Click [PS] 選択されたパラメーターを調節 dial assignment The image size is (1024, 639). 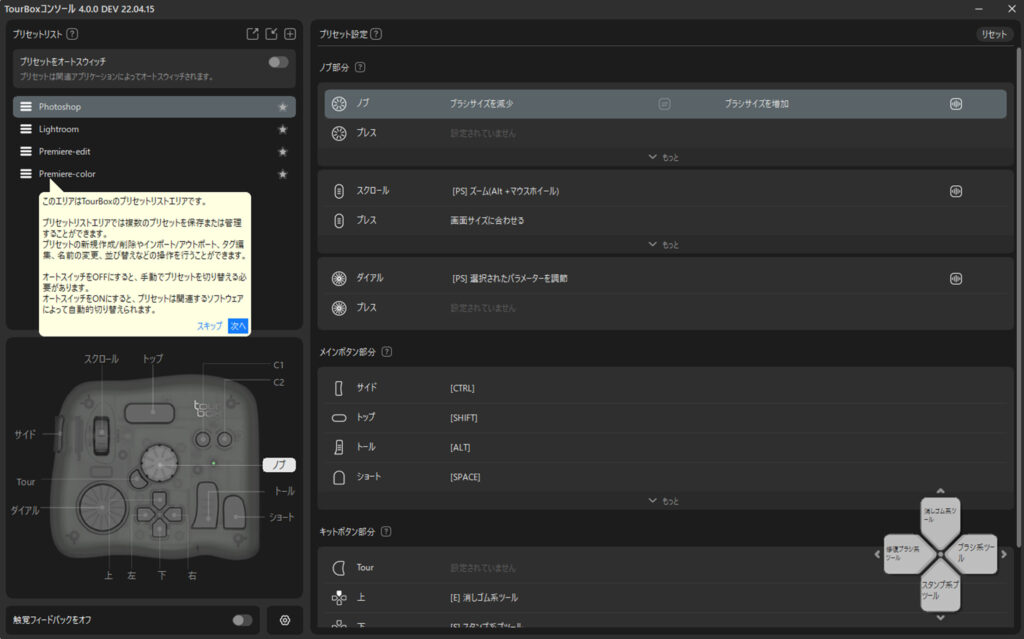pyautogui.click(x=509, y=279)
